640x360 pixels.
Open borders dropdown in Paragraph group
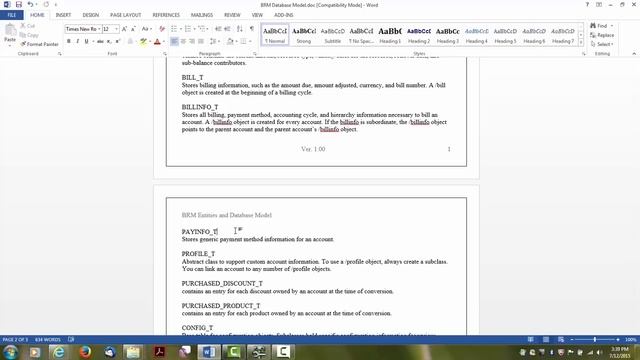pos(250,41)
